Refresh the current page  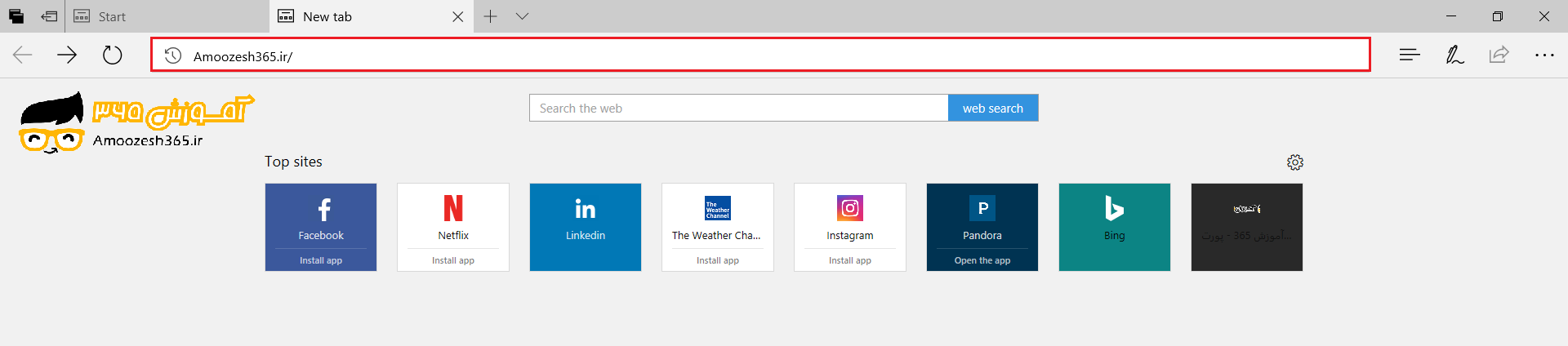coord(112,55)
